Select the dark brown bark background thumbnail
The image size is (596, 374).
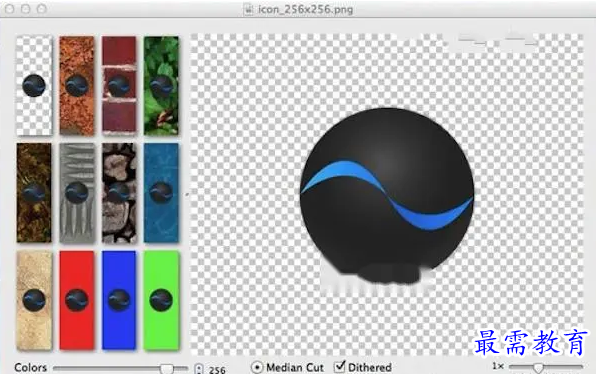(x=34, y=193)
